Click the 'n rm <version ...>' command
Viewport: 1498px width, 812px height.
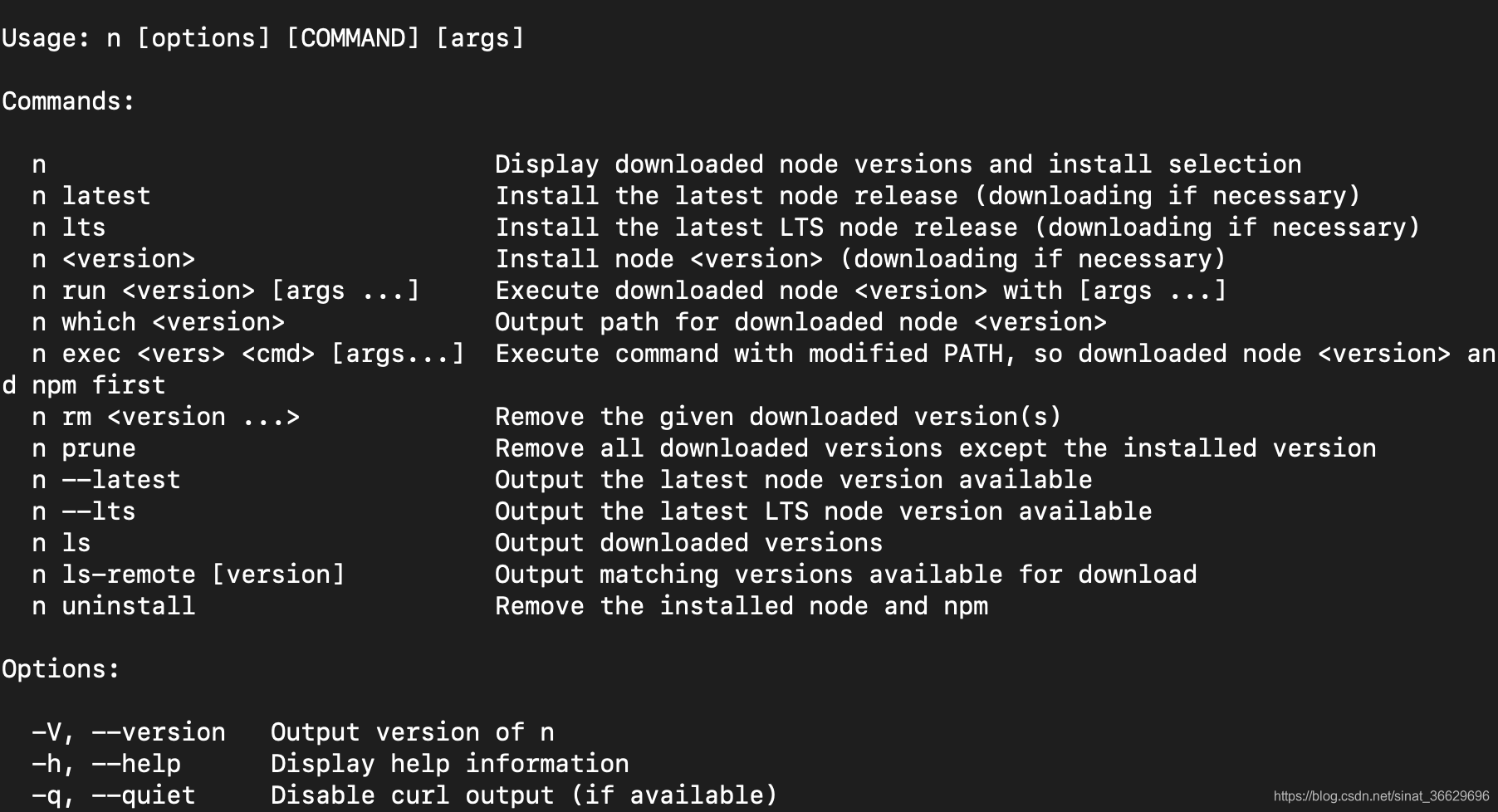click(x=166, y=417)
